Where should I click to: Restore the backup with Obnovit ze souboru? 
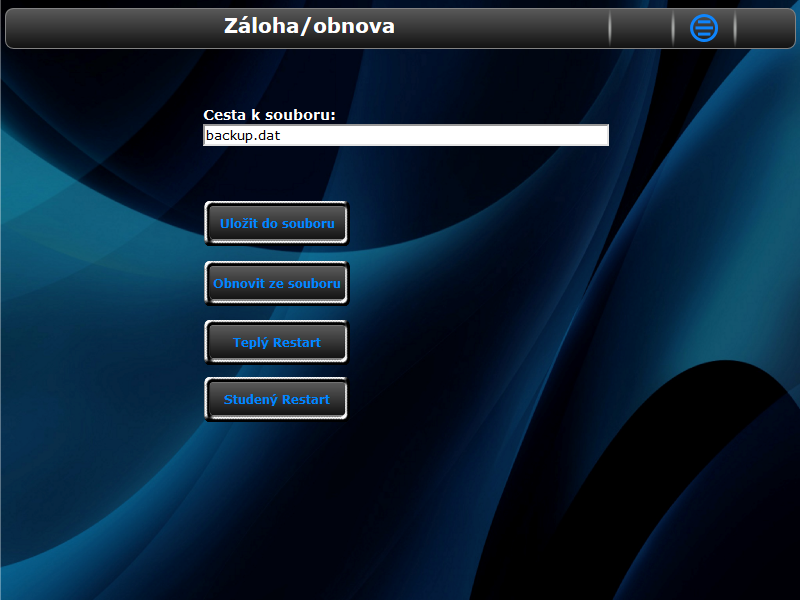click(x=277, y=283)
